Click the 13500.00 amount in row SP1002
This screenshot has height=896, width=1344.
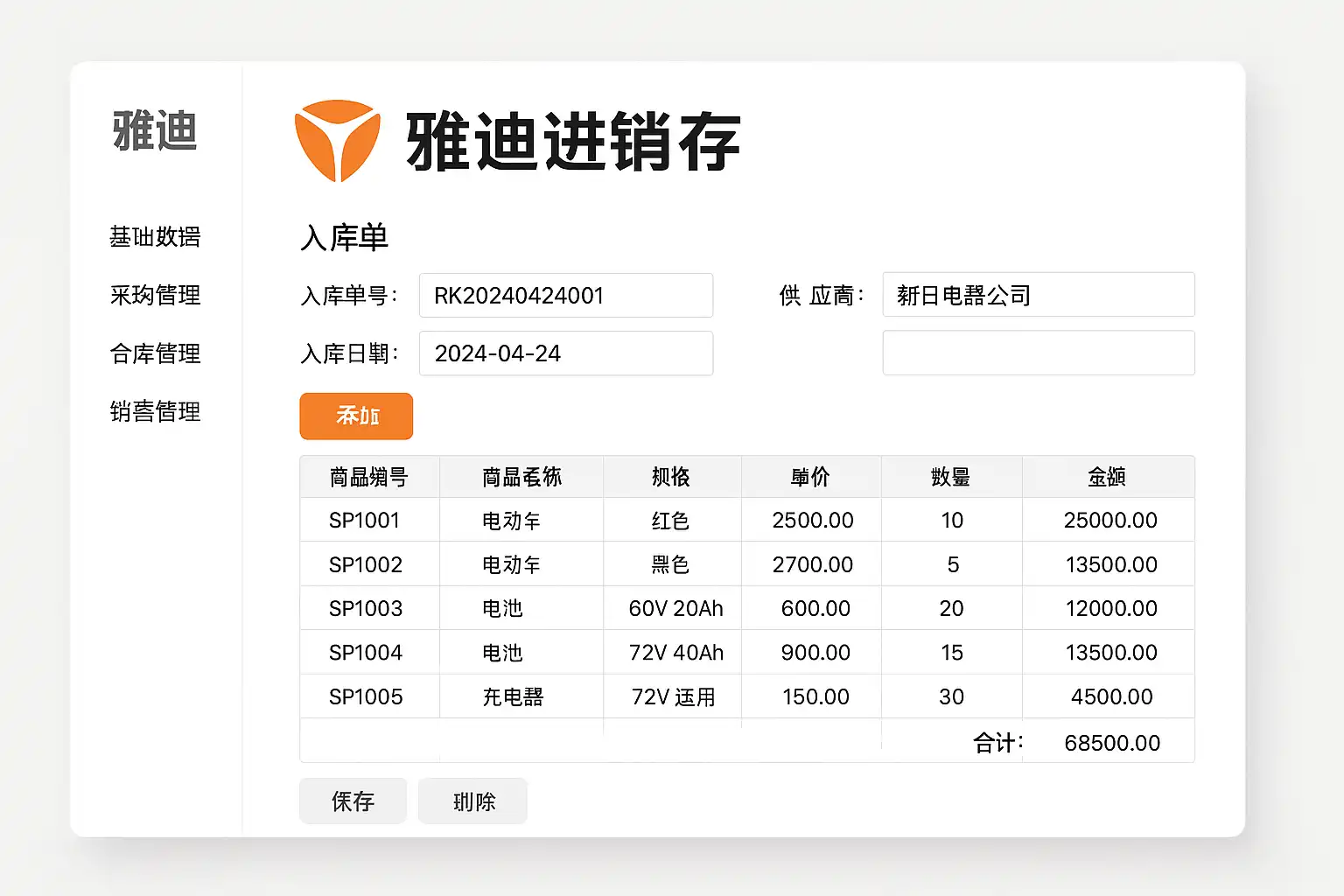1111,564
